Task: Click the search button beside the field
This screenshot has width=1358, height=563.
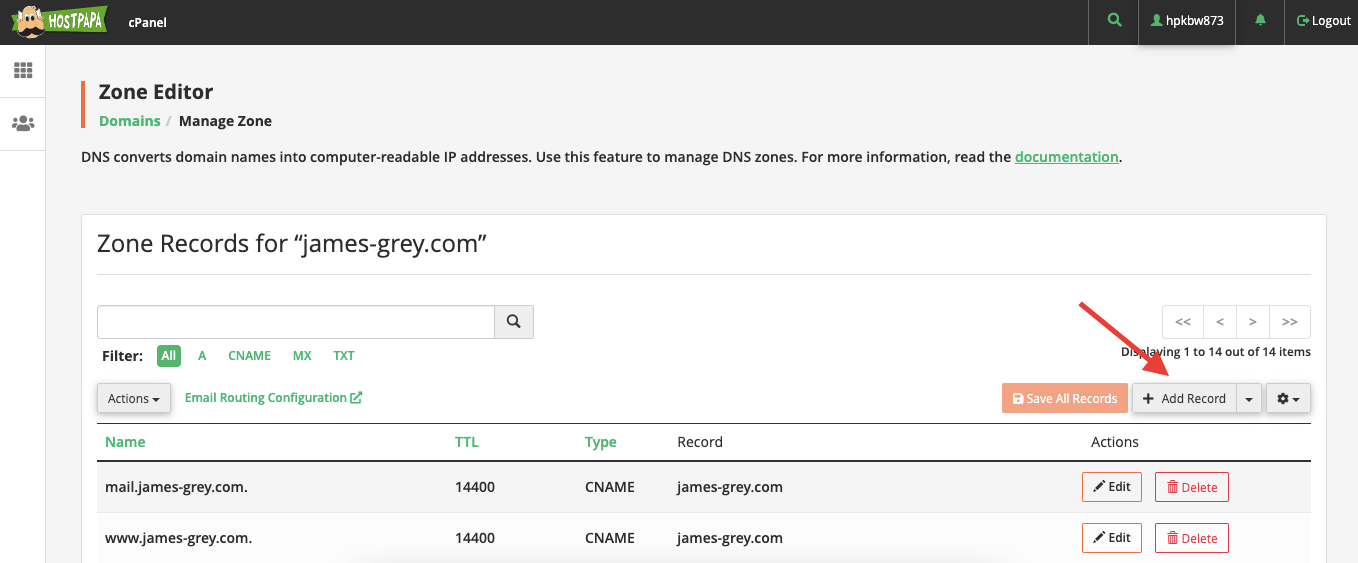Action: pyautogui.click(x=514, y=322)
